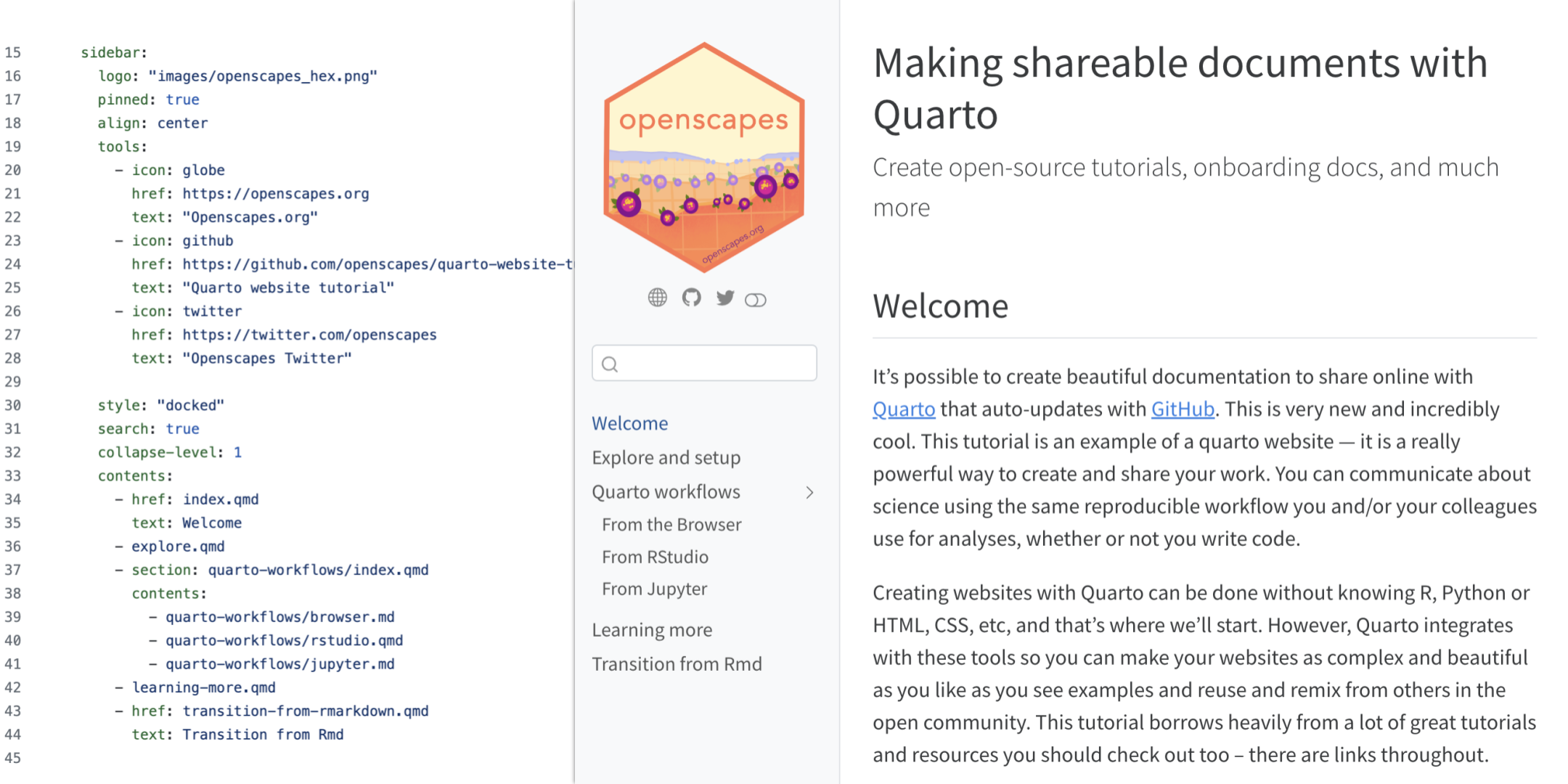Select Learning more in the sidebar
Viewport: 1568px width, 784px height.
click(652, 629)
